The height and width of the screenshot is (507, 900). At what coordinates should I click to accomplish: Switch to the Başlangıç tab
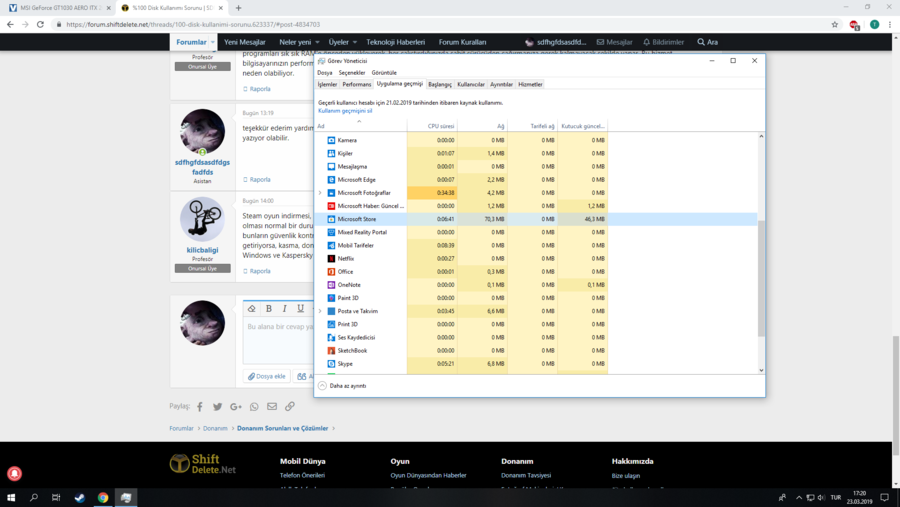tap(440, 84)
